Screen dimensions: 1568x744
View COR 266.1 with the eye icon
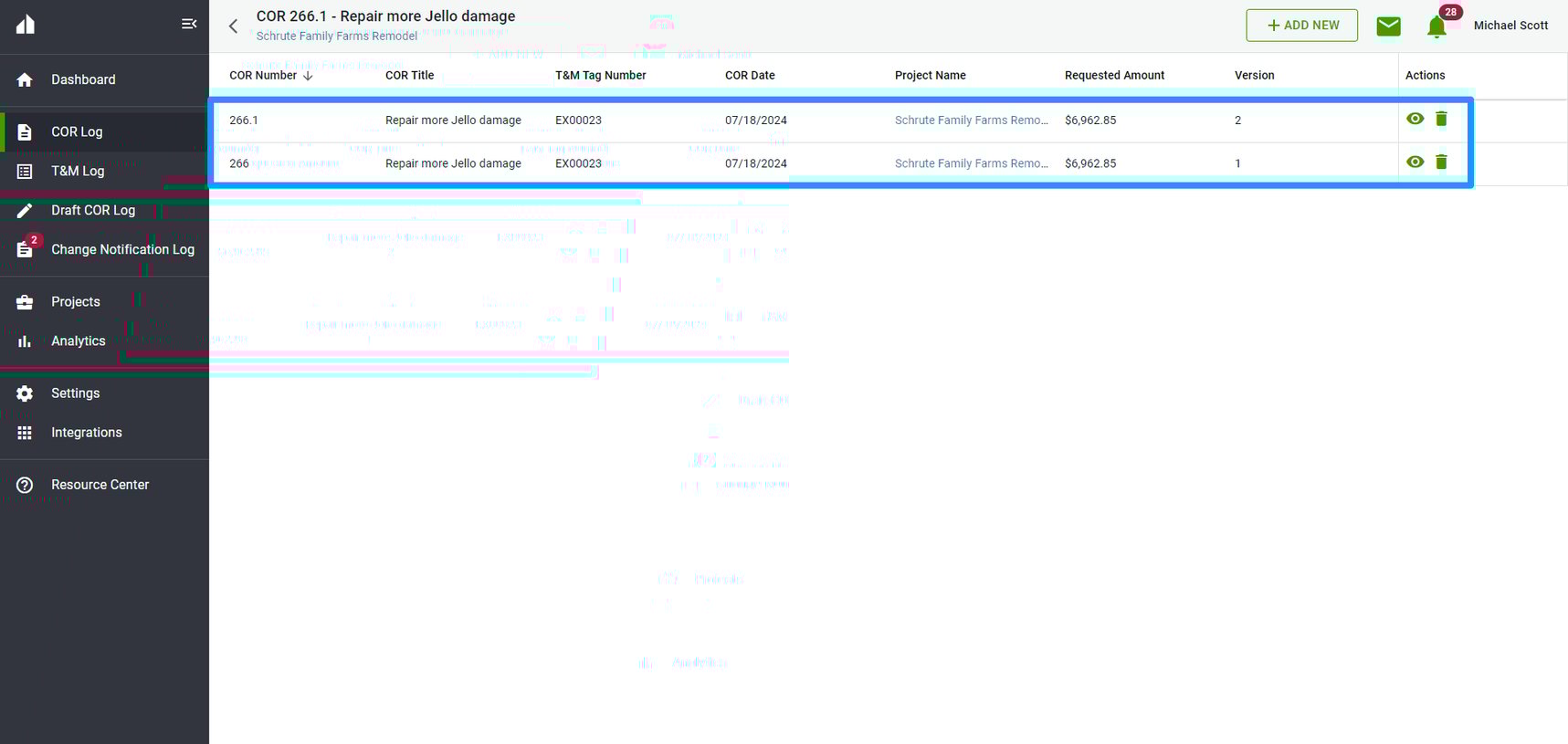point(1415,119)
